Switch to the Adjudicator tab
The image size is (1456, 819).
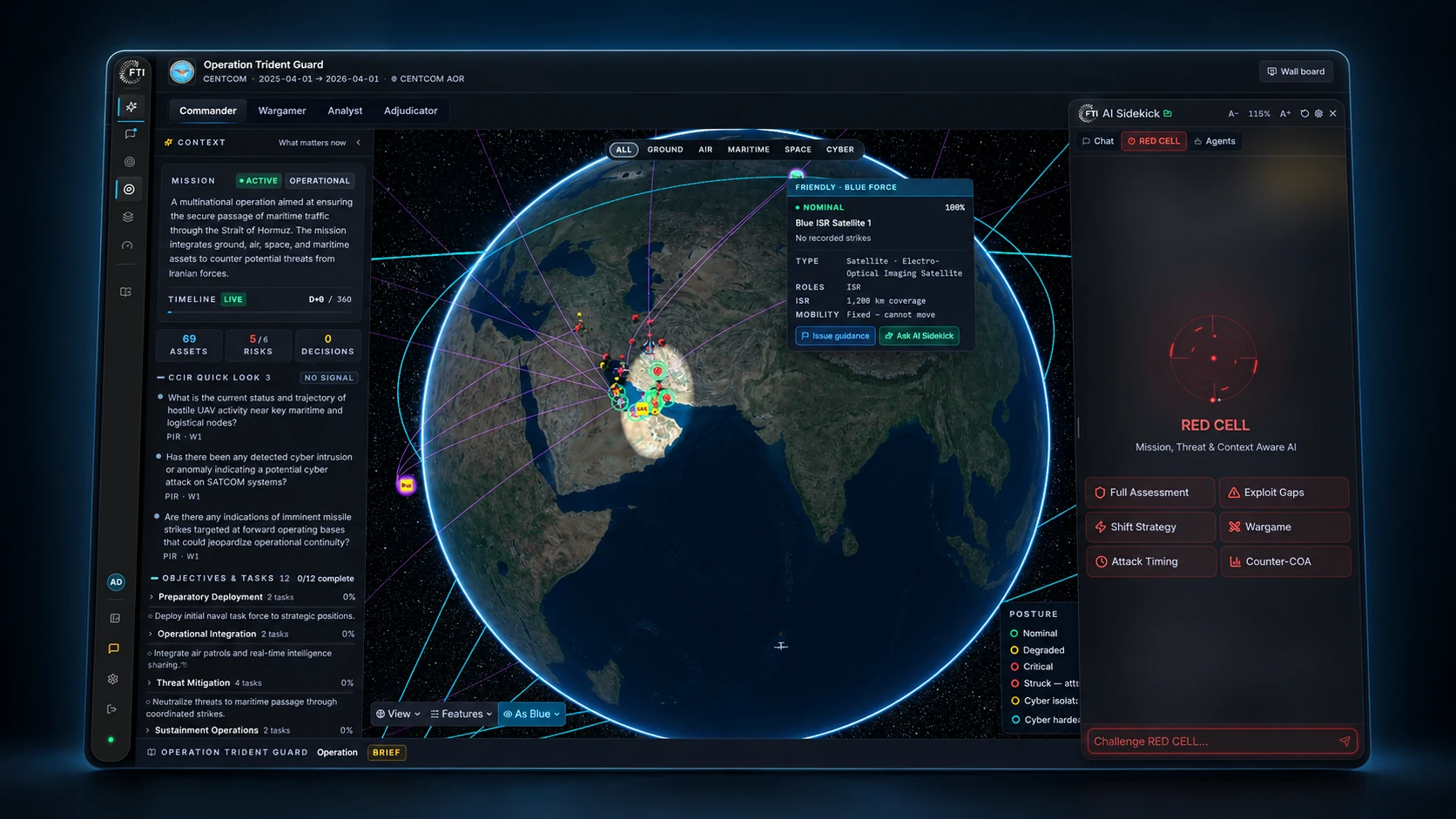pos(411,111)
